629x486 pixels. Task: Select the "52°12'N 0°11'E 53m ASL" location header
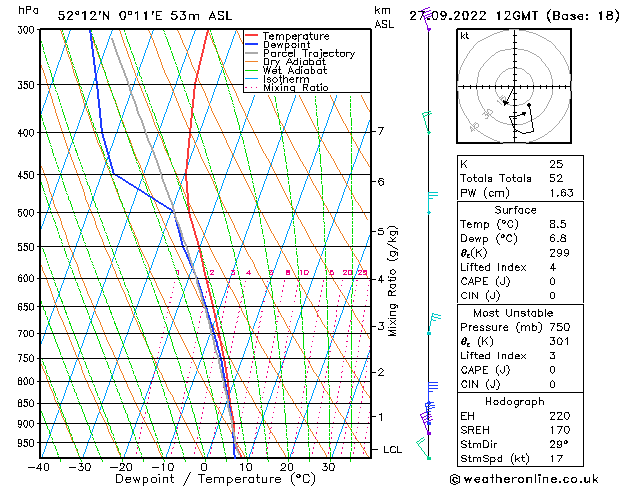(145, 16)
